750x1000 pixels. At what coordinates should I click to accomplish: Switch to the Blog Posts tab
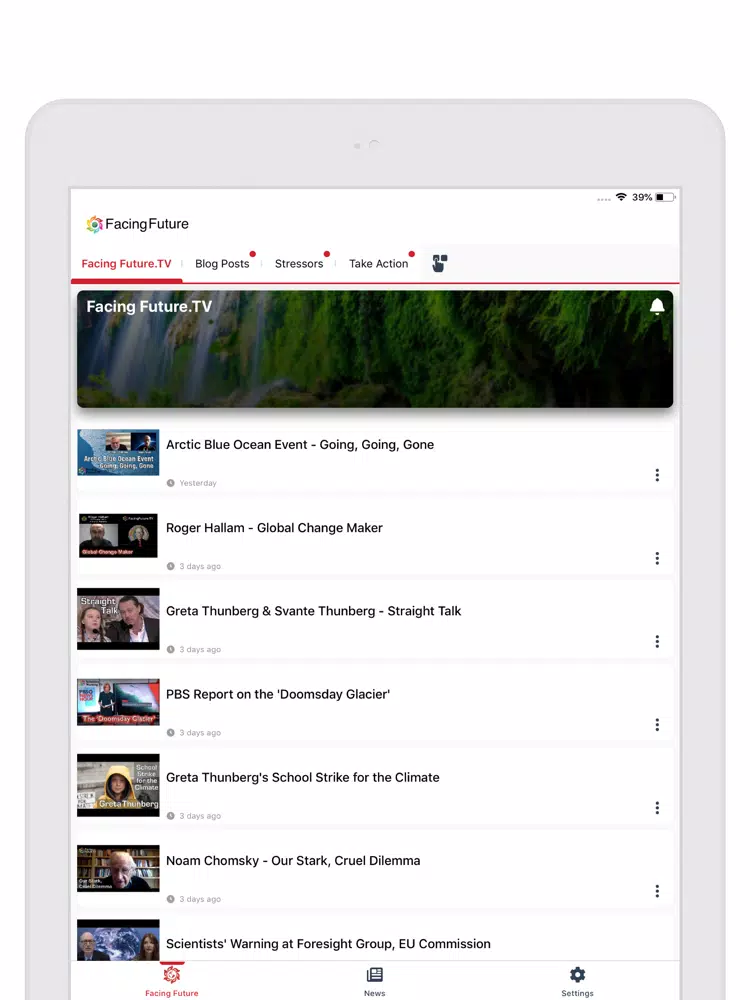coord(222,263)
